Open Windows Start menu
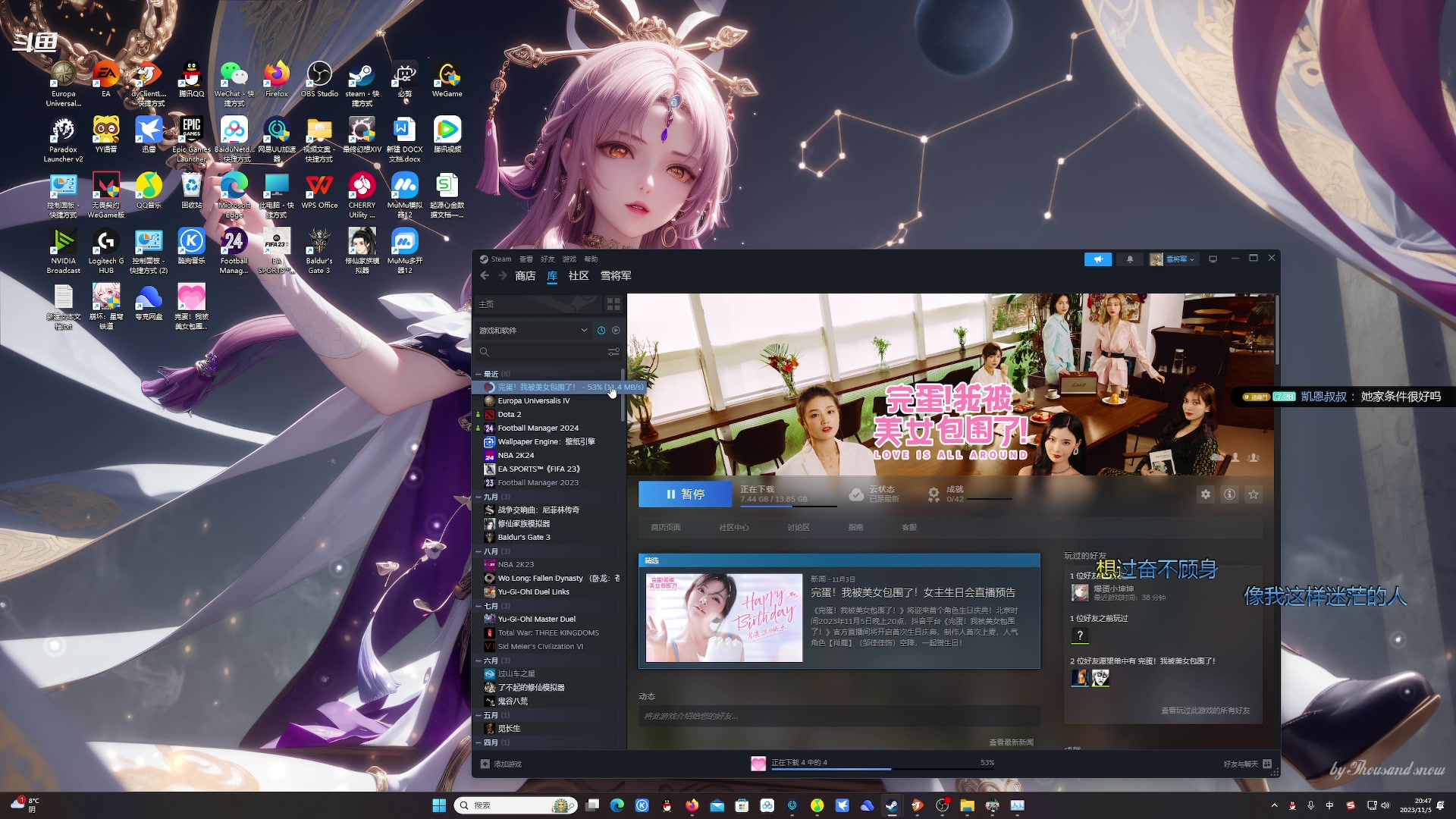 click(x=439, y=805)
